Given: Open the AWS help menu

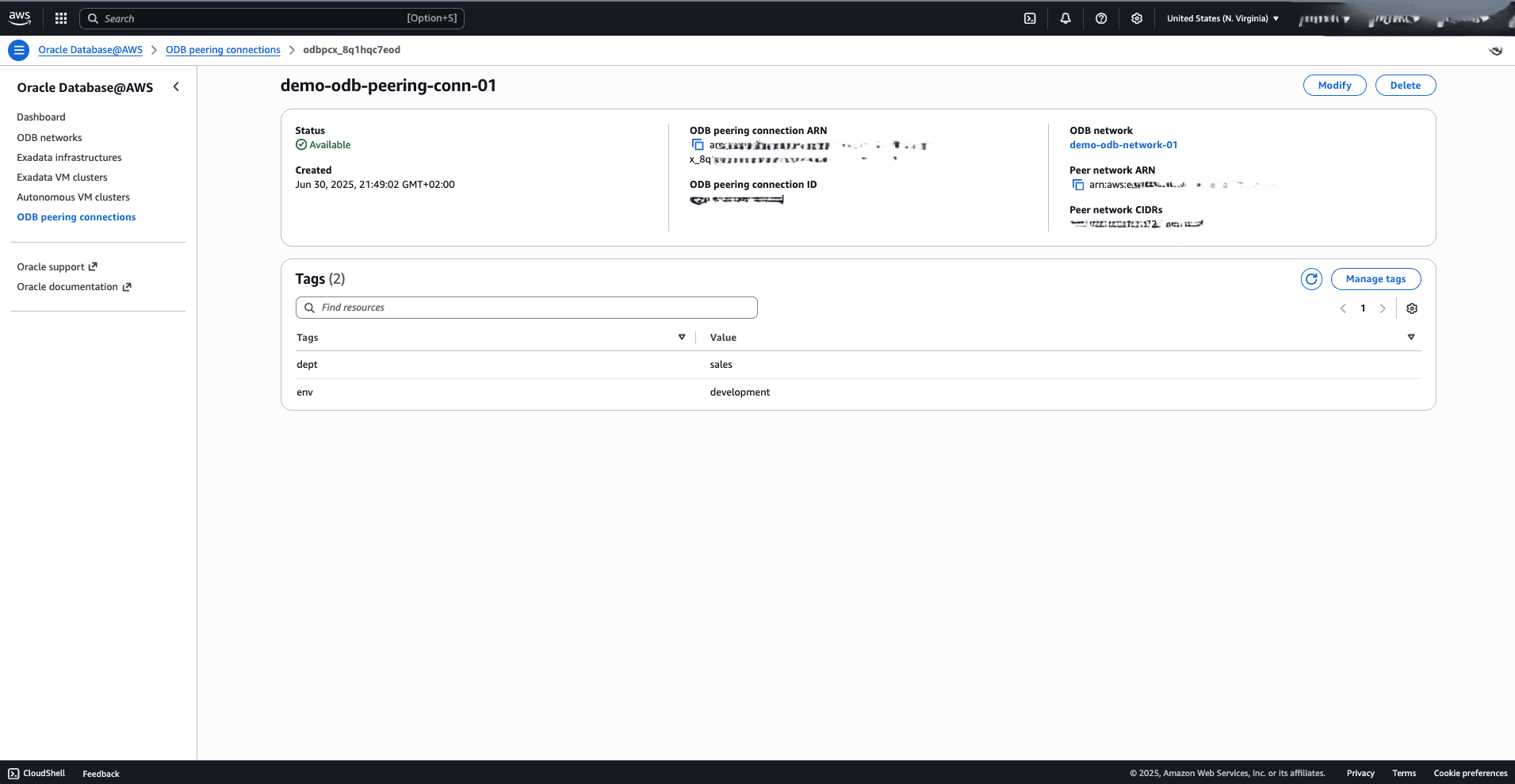Looking at the screenshot, I should click(1101, 17).
